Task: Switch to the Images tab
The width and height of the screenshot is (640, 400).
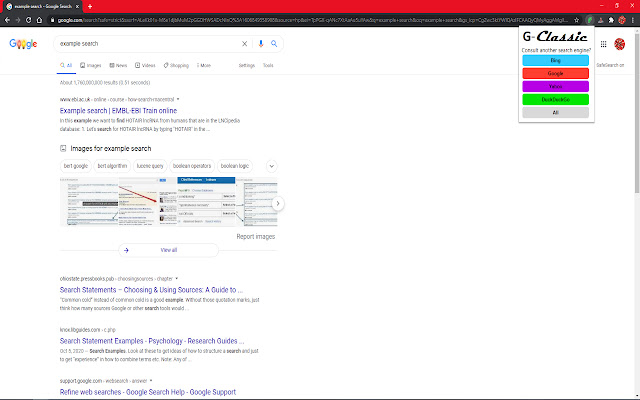Action: [91, 65]
